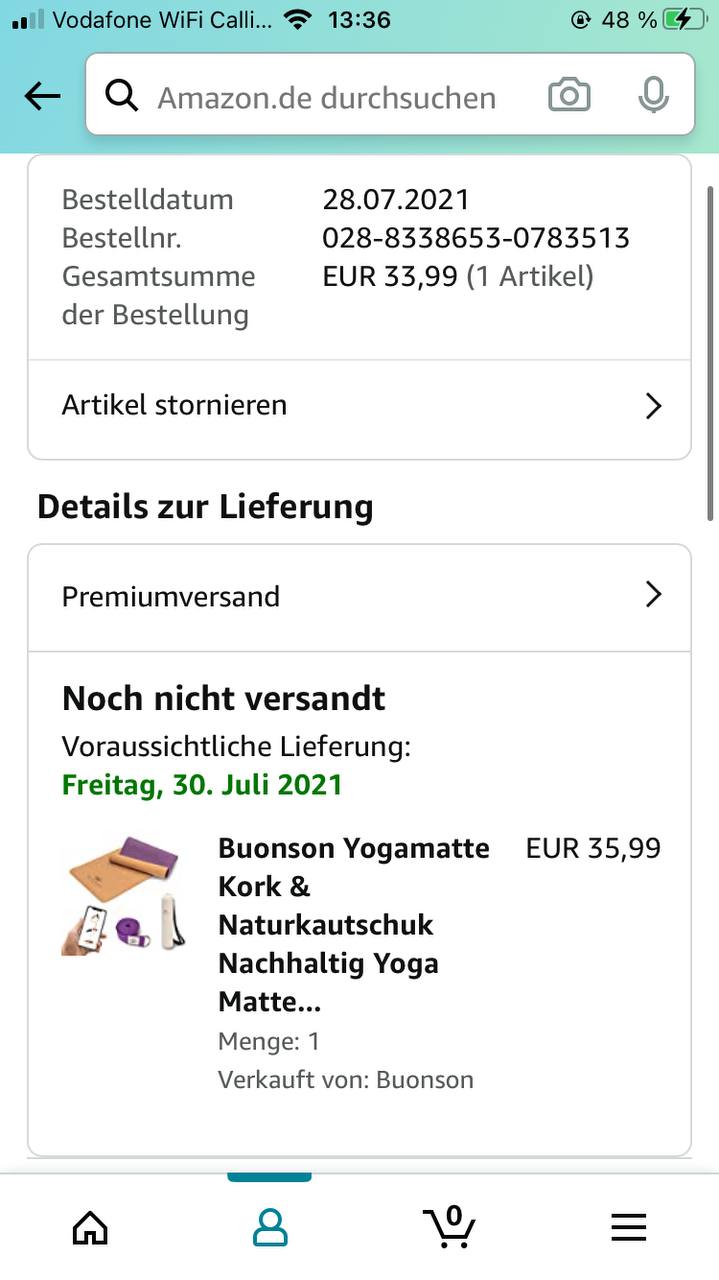
Task: Tap the battery indicator in status bar
Action: point(689,19)
